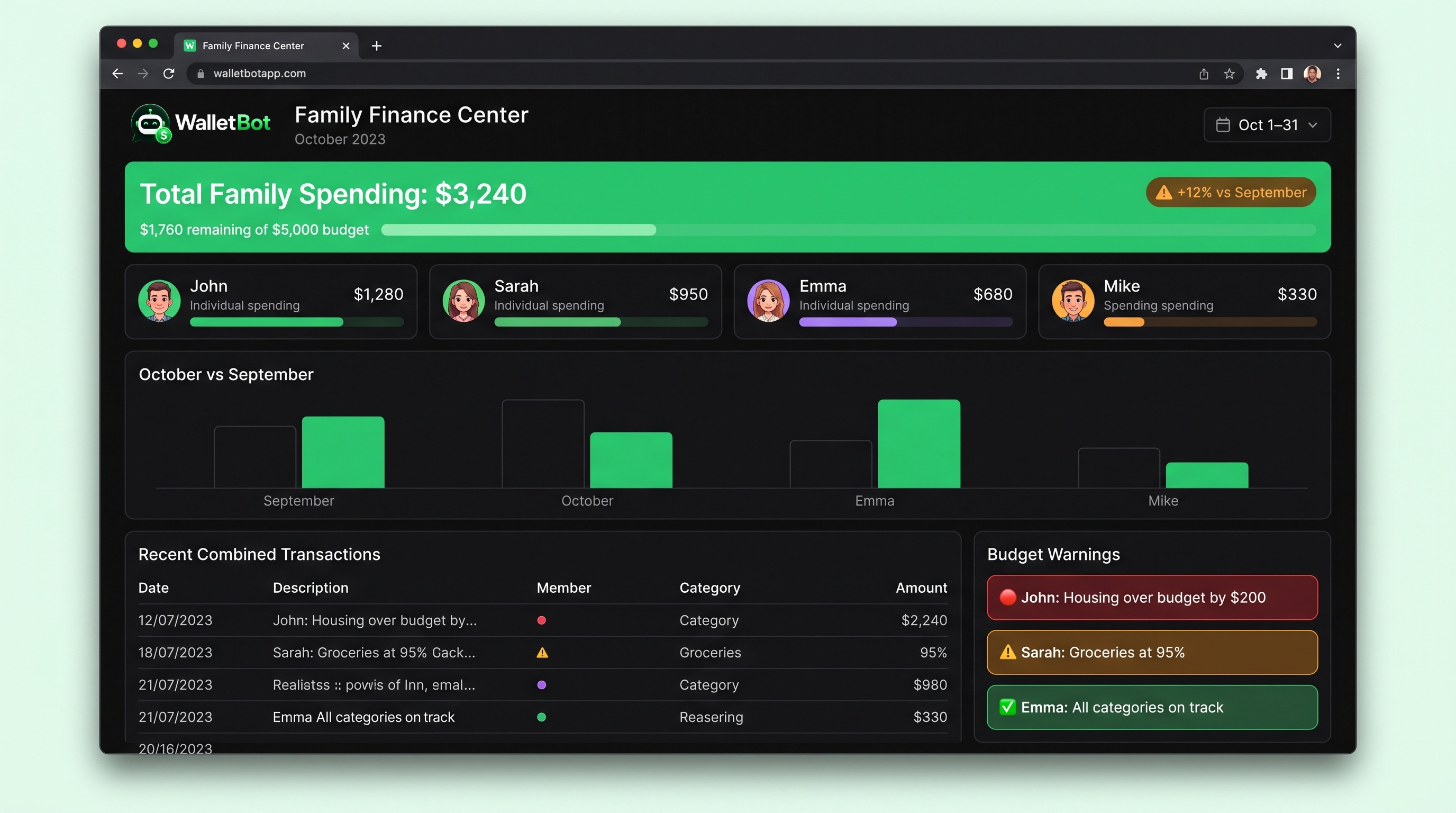1456x813 pixels.
Task: Click the WalletBot robot logo
Action: (x=150, y=123)
